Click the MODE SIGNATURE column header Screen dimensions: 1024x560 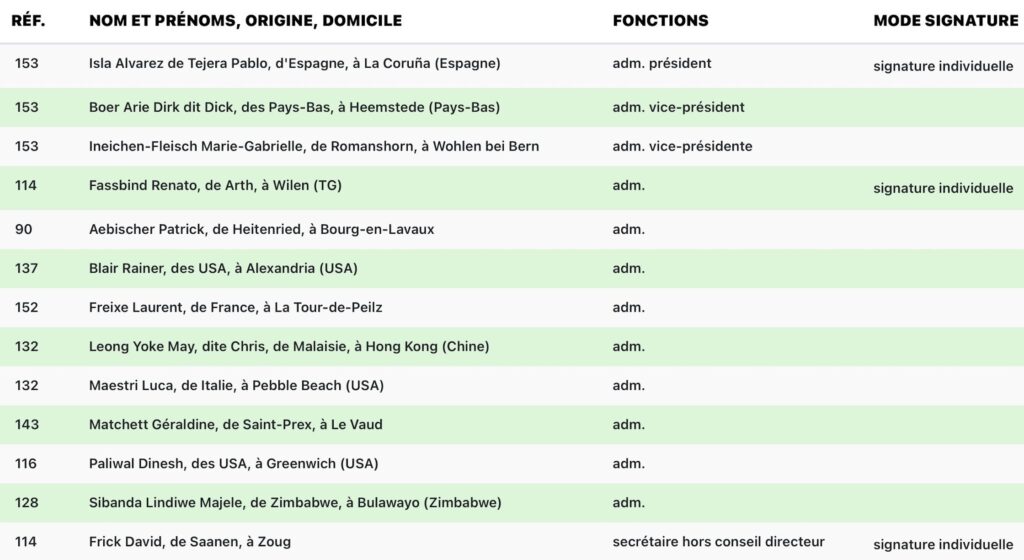(x=945, y=20)
